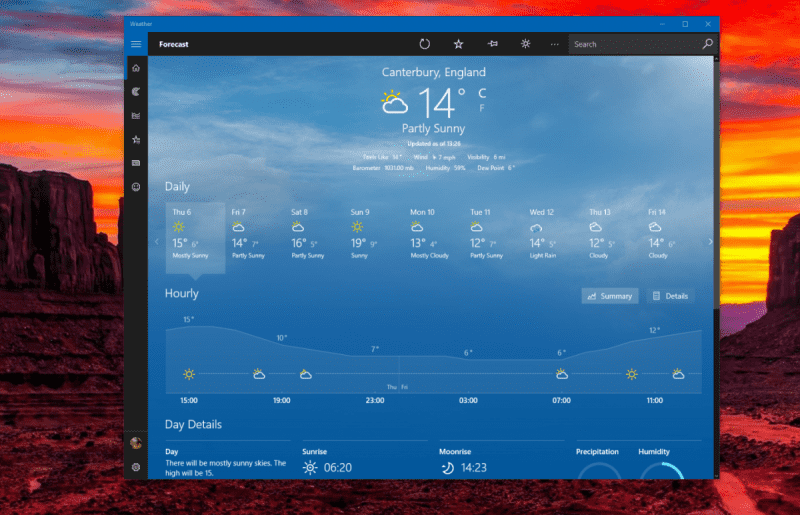800x515 pixels.
Task: Open Favorites star list in sidebar
Action: coord(136,140)
